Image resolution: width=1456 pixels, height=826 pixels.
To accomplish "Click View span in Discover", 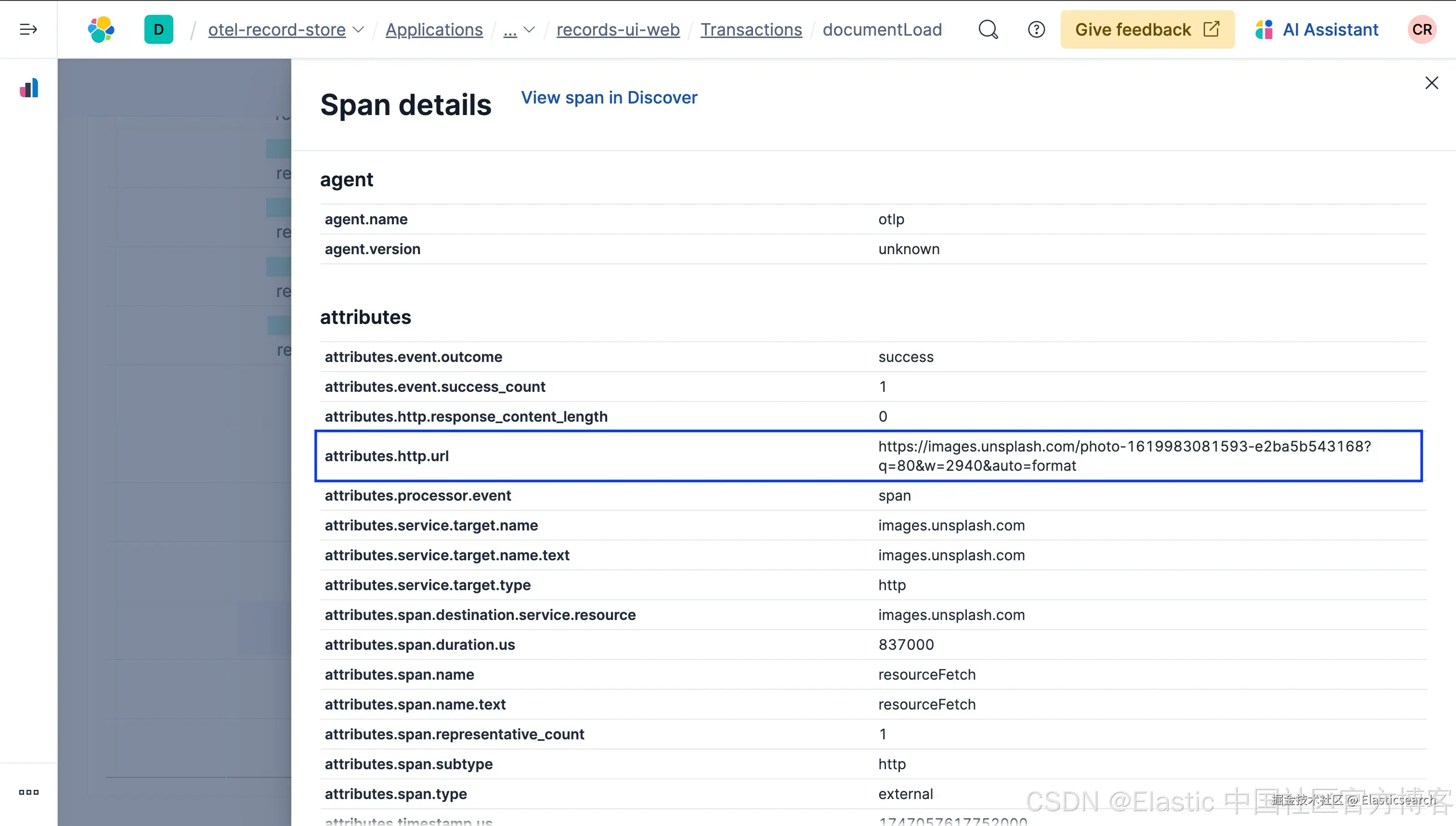I will point(609,98).
